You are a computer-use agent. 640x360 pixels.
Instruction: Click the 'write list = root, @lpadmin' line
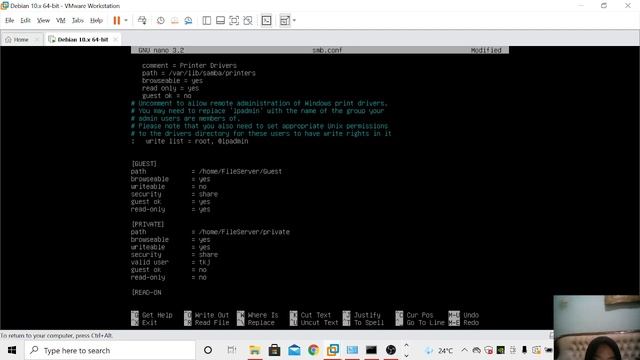[197, 141]
